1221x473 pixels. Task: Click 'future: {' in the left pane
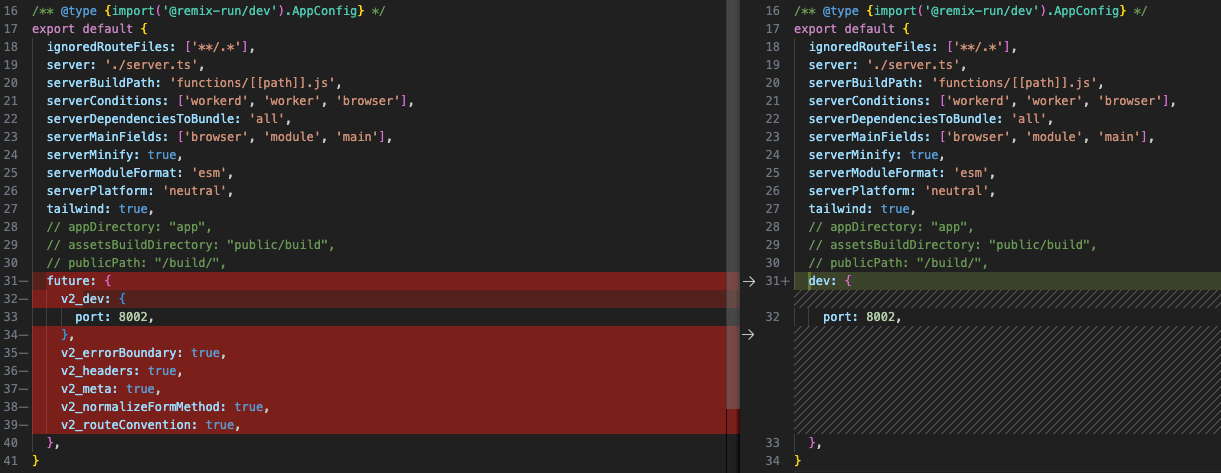tap(78, 281)
